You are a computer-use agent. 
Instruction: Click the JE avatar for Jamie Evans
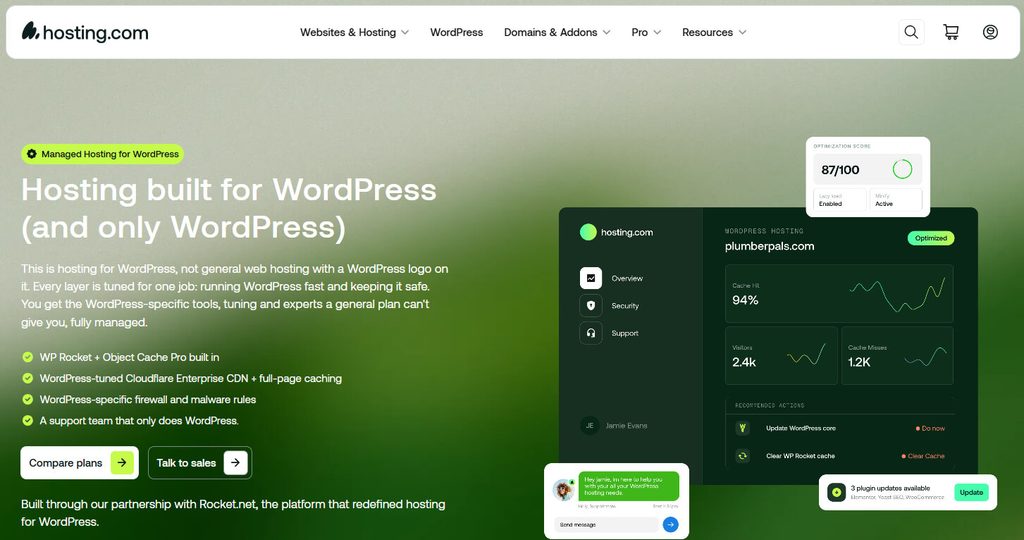(589, 426)
